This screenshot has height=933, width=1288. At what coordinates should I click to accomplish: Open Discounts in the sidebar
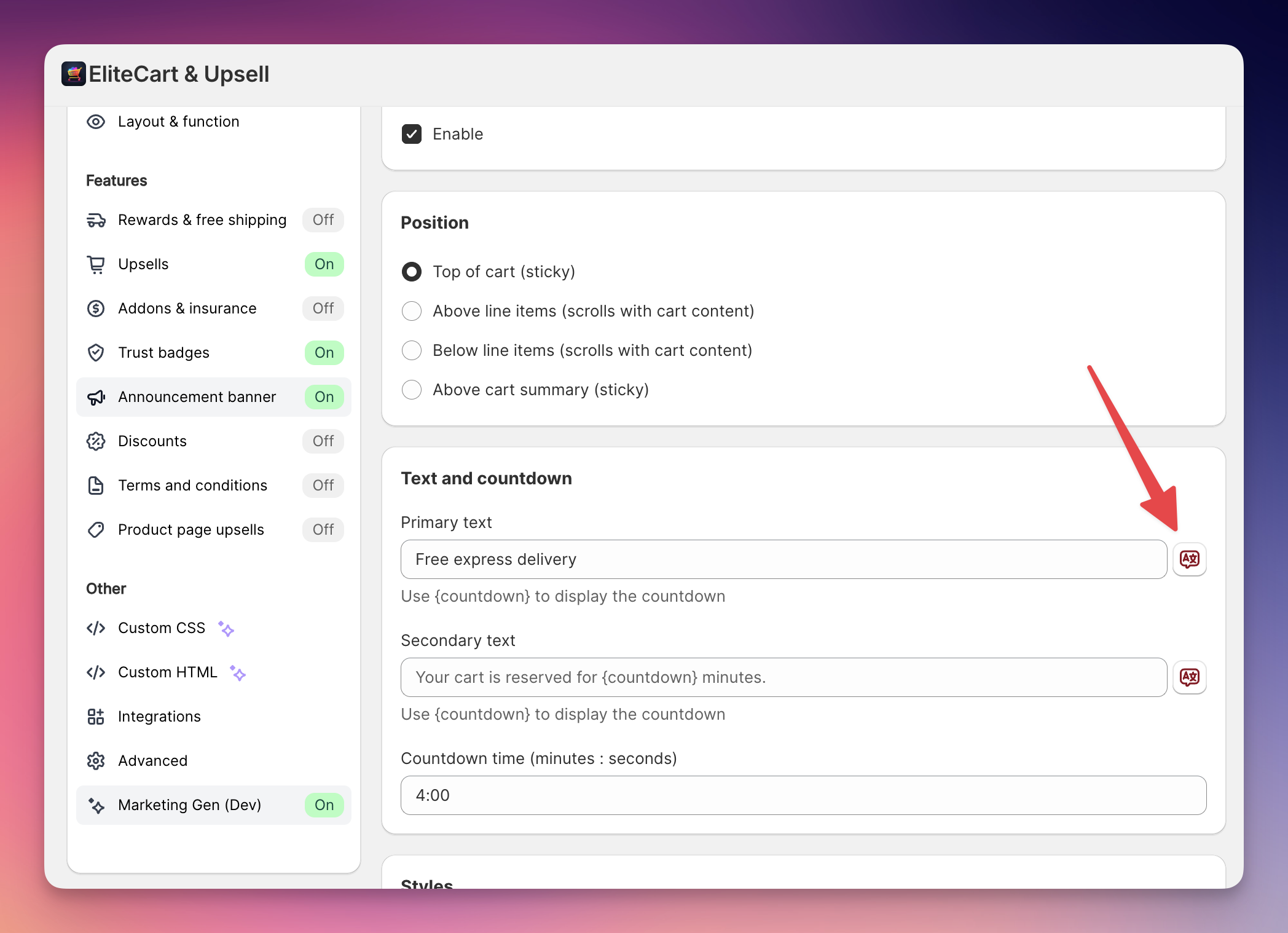pos(152,441)
